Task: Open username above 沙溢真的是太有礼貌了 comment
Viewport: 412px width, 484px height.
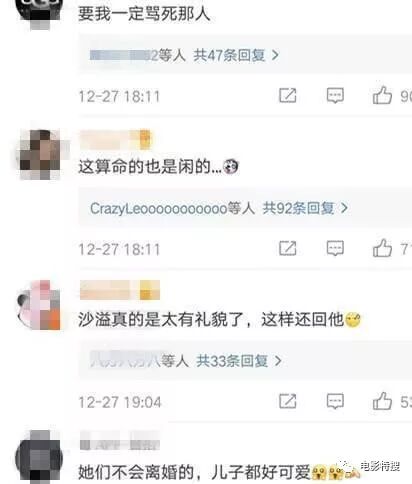Action: 120,290
